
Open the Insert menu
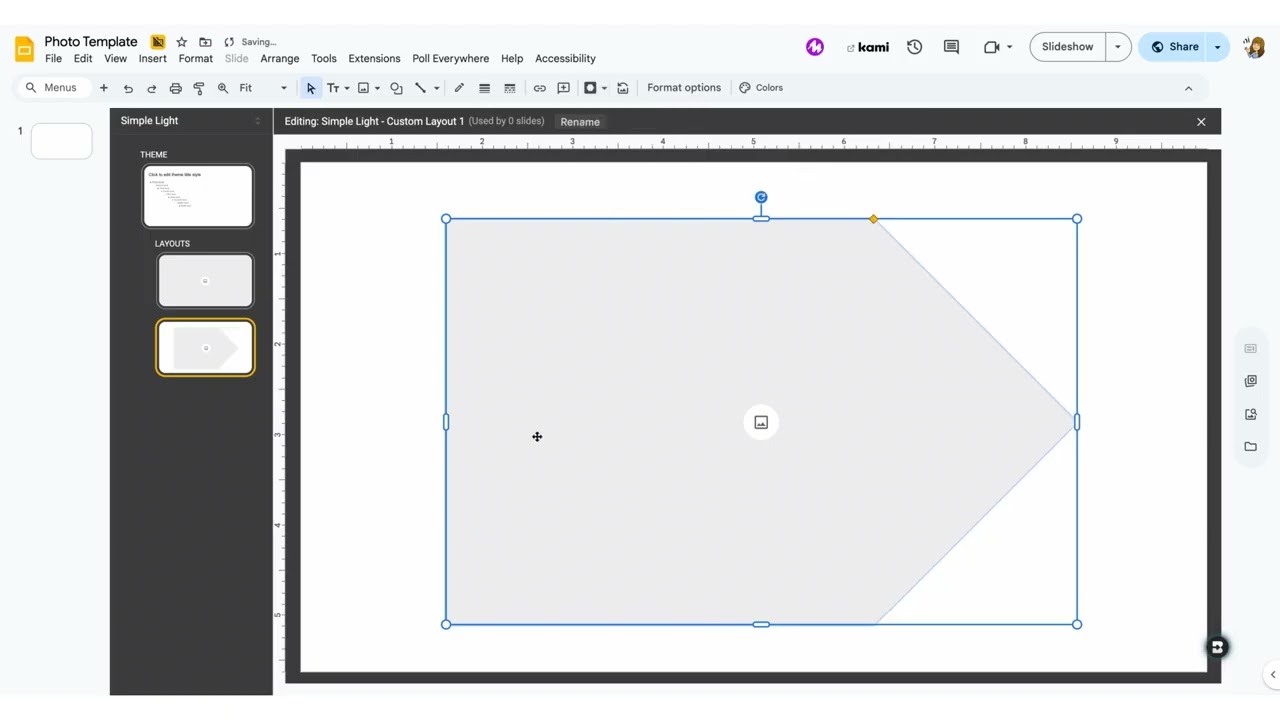click(152, 59)
